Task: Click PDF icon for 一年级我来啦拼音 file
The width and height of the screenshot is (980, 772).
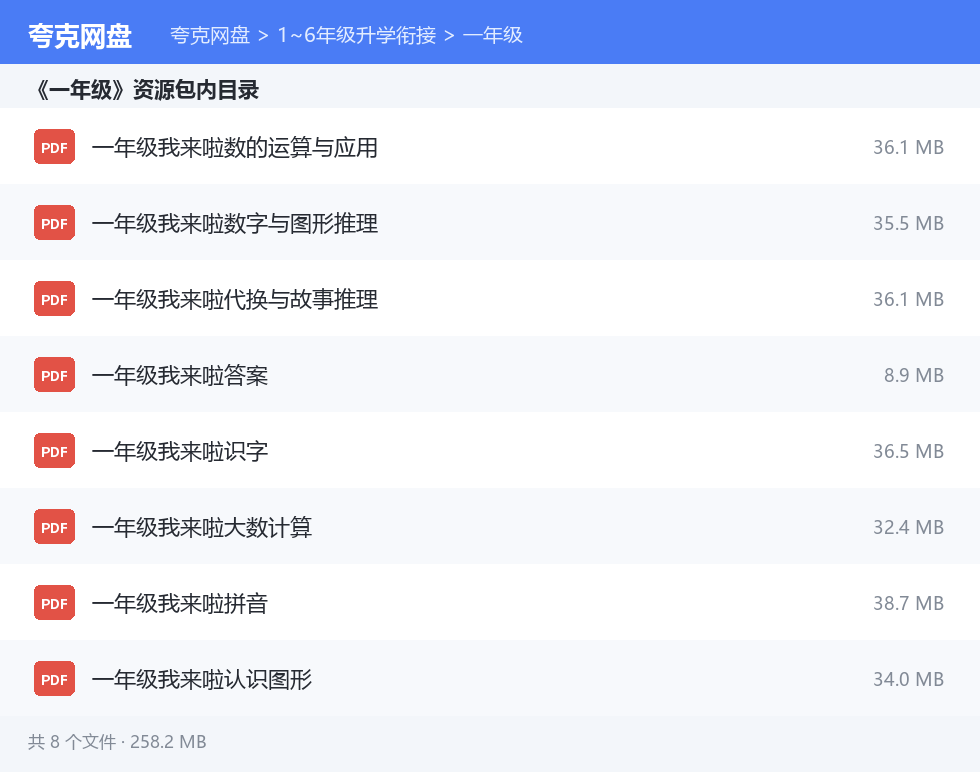Action: click(x=54, y=603)
